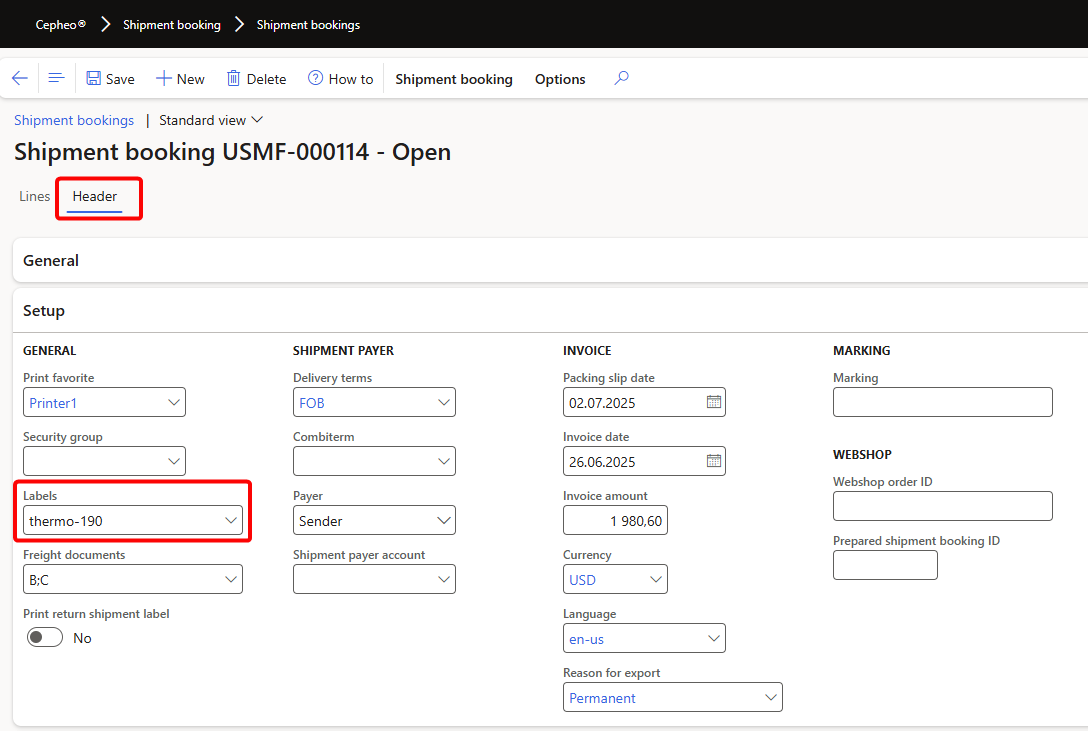Open the Invoice date calendar picker

714,462
